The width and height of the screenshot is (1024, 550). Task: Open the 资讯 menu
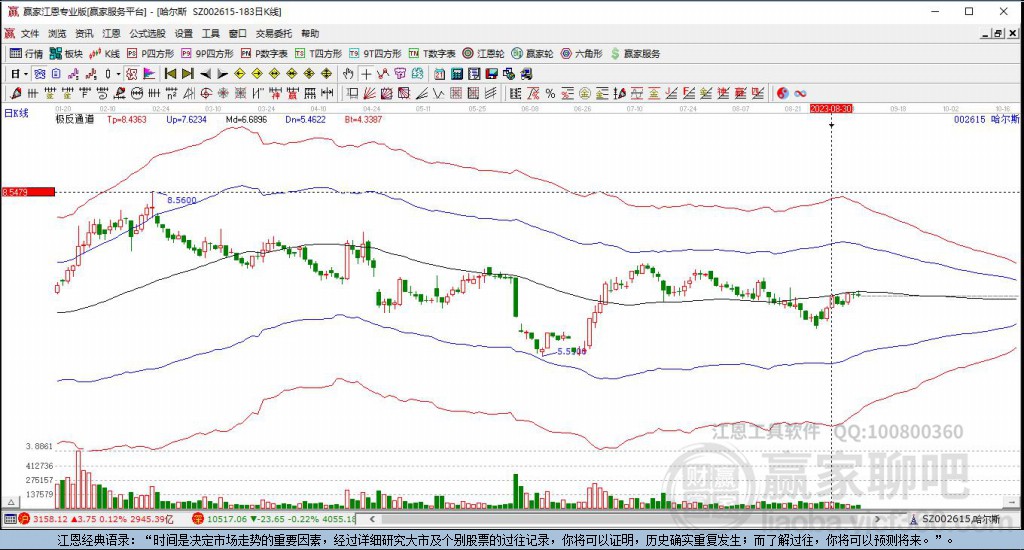84,33
